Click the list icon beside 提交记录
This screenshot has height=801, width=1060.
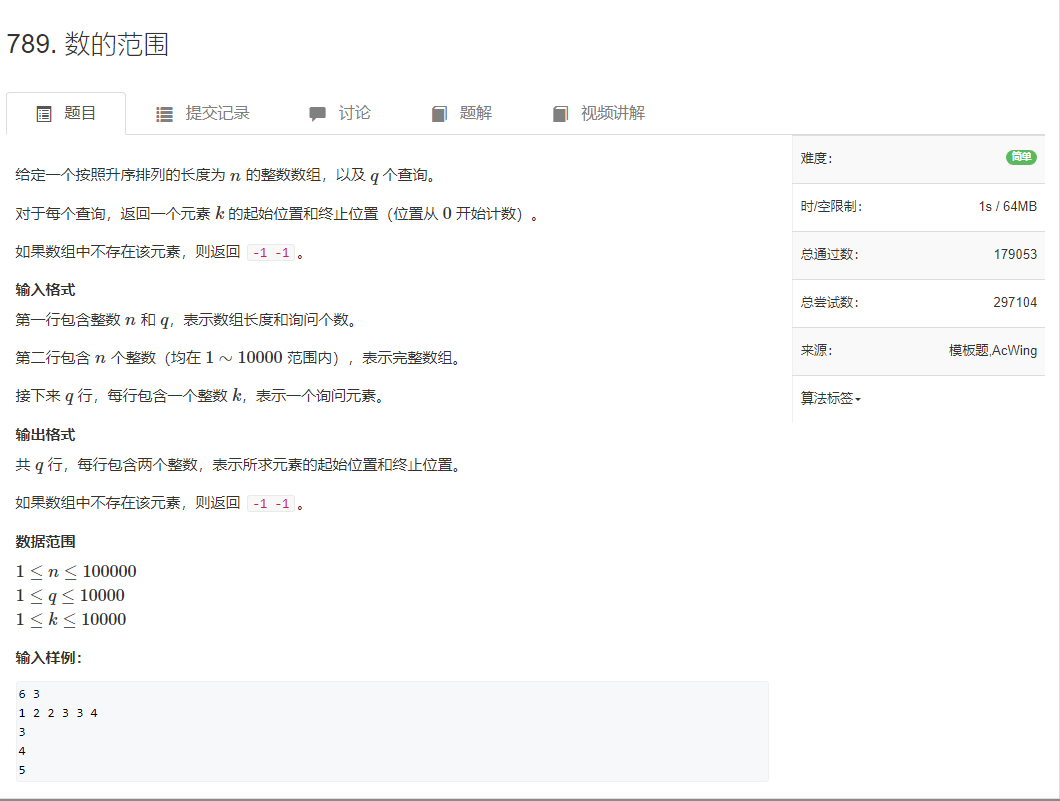[x=164, y=113]
